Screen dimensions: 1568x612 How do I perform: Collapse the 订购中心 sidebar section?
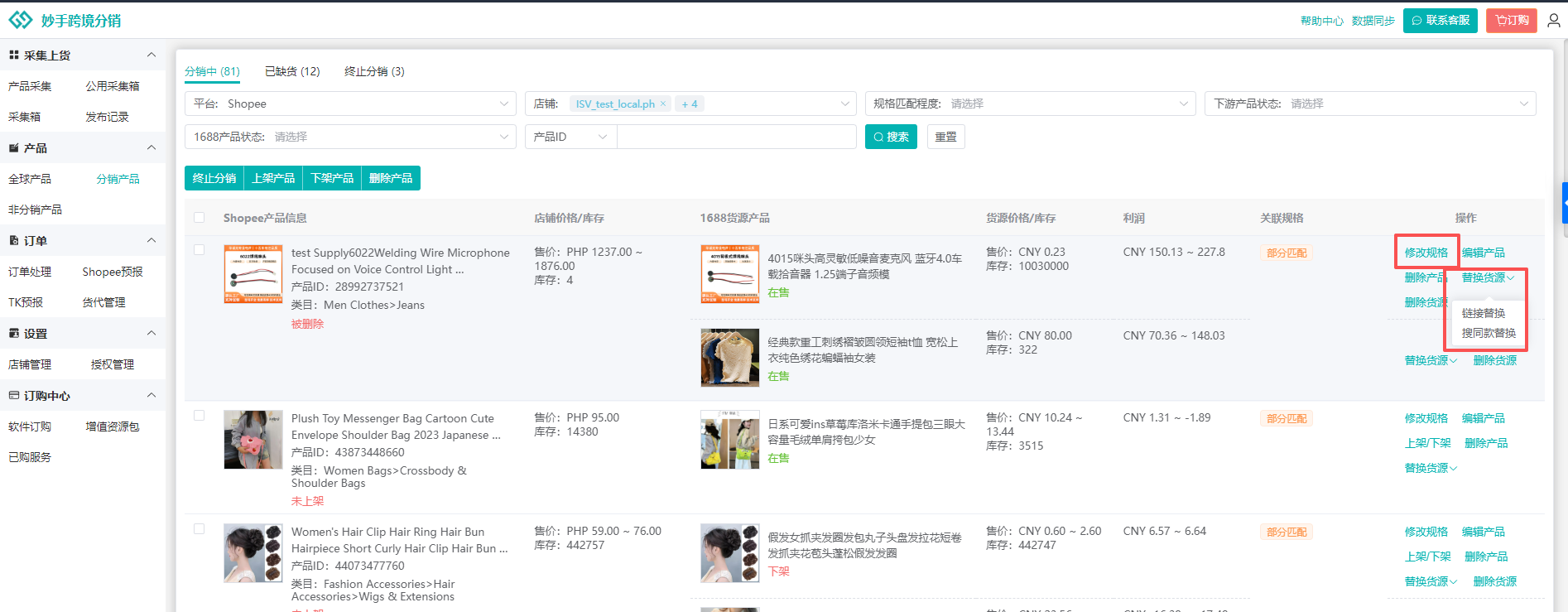coord(151,395)
